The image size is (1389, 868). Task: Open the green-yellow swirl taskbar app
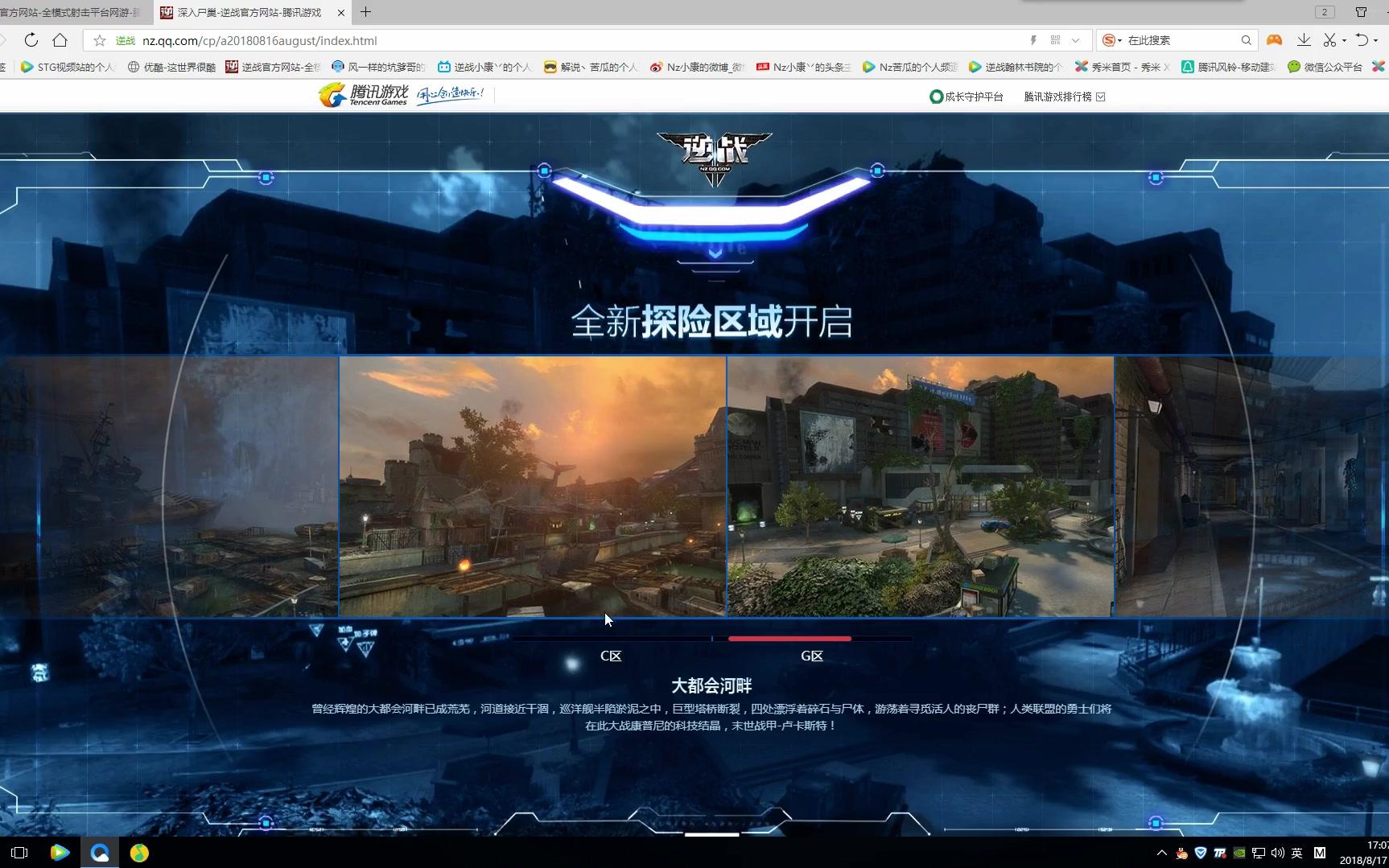click(139, 853)
